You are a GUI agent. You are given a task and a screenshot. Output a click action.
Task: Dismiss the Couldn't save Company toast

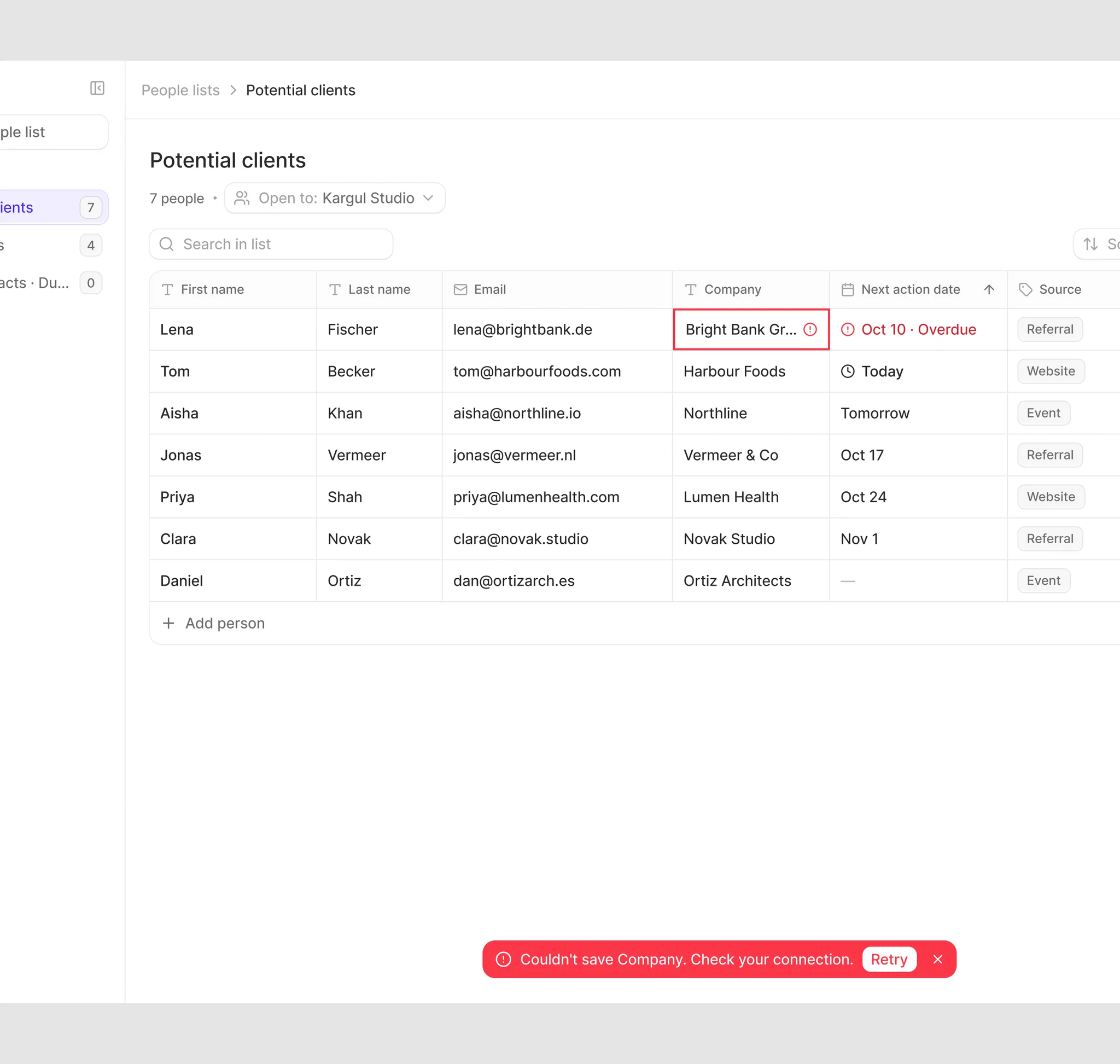938,959
